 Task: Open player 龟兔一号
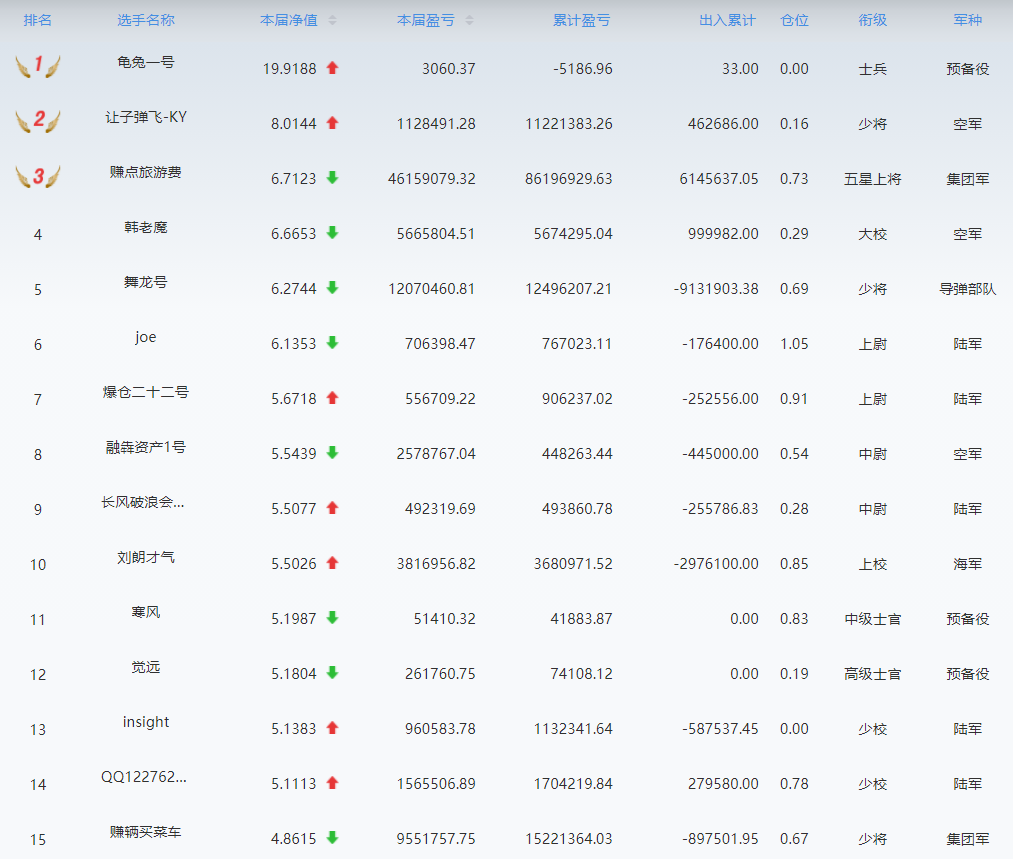pyautogui.click(x=146, y=62)
